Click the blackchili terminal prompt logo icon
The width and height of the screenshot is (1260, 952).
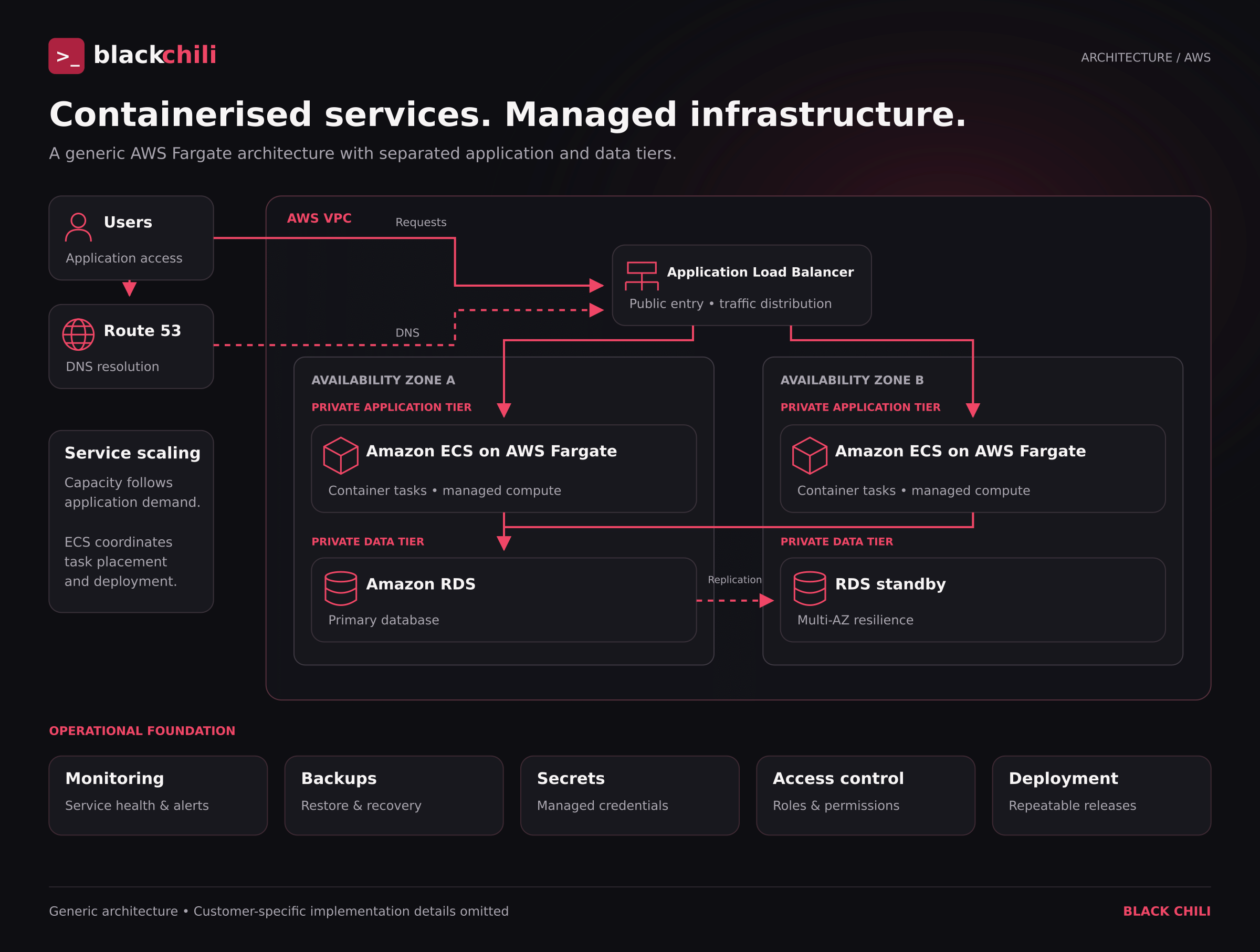(67, 56)
